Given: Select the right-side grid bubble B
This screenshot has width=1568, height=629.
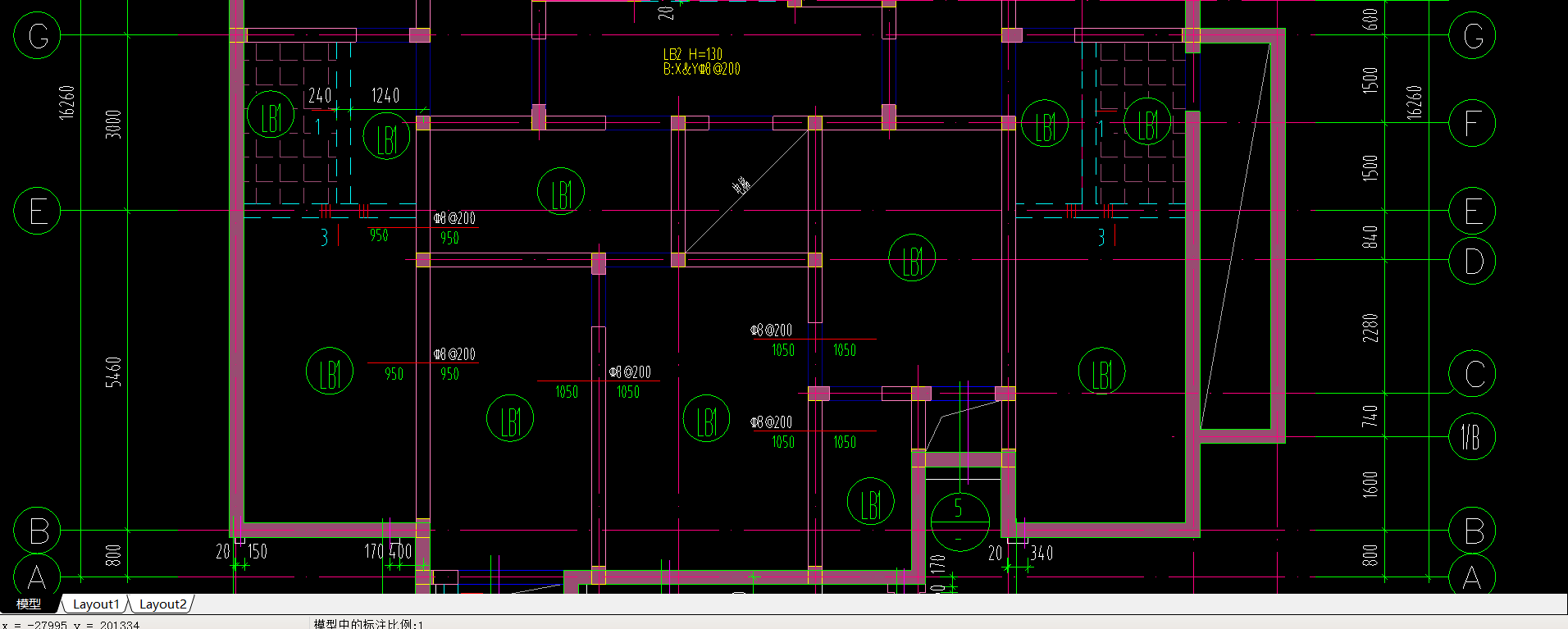Looking at the screenshot, I should pos(1472,531).
